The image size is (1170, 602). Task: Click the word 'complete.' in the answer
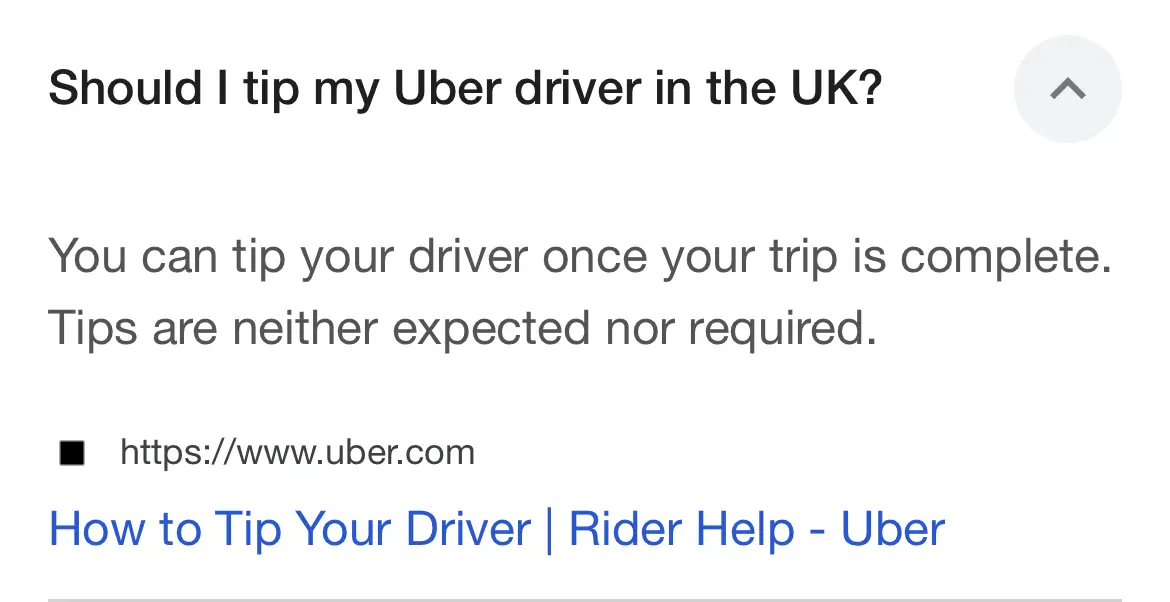pos(1006,258)
